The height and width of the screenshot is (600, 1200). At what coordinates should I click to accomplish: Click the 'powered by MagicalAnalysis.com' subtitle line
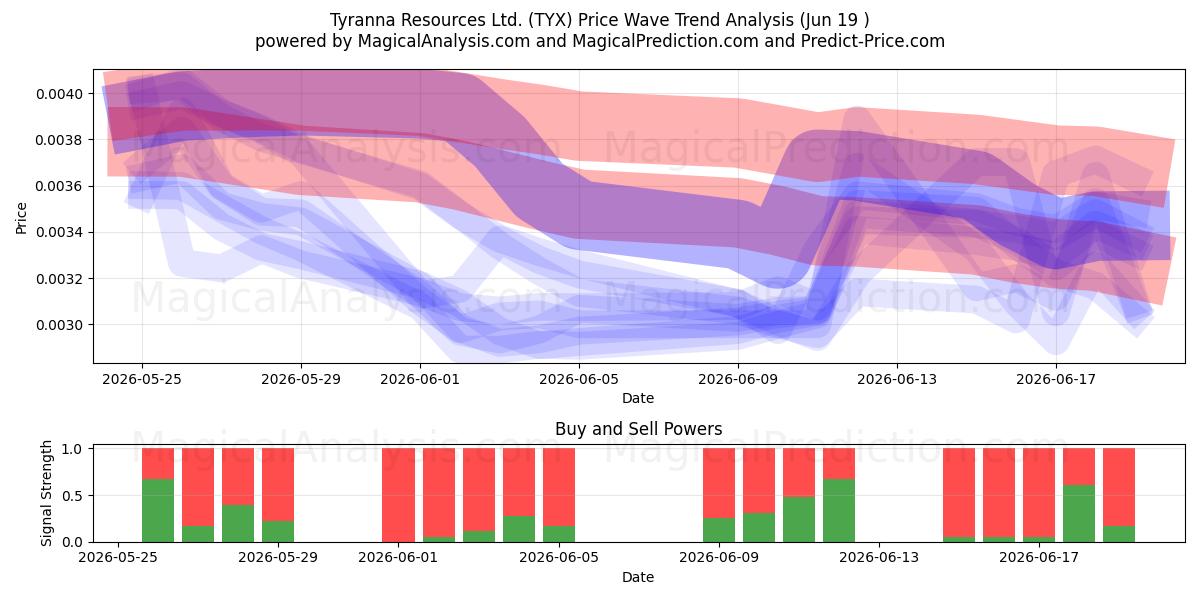599,41
